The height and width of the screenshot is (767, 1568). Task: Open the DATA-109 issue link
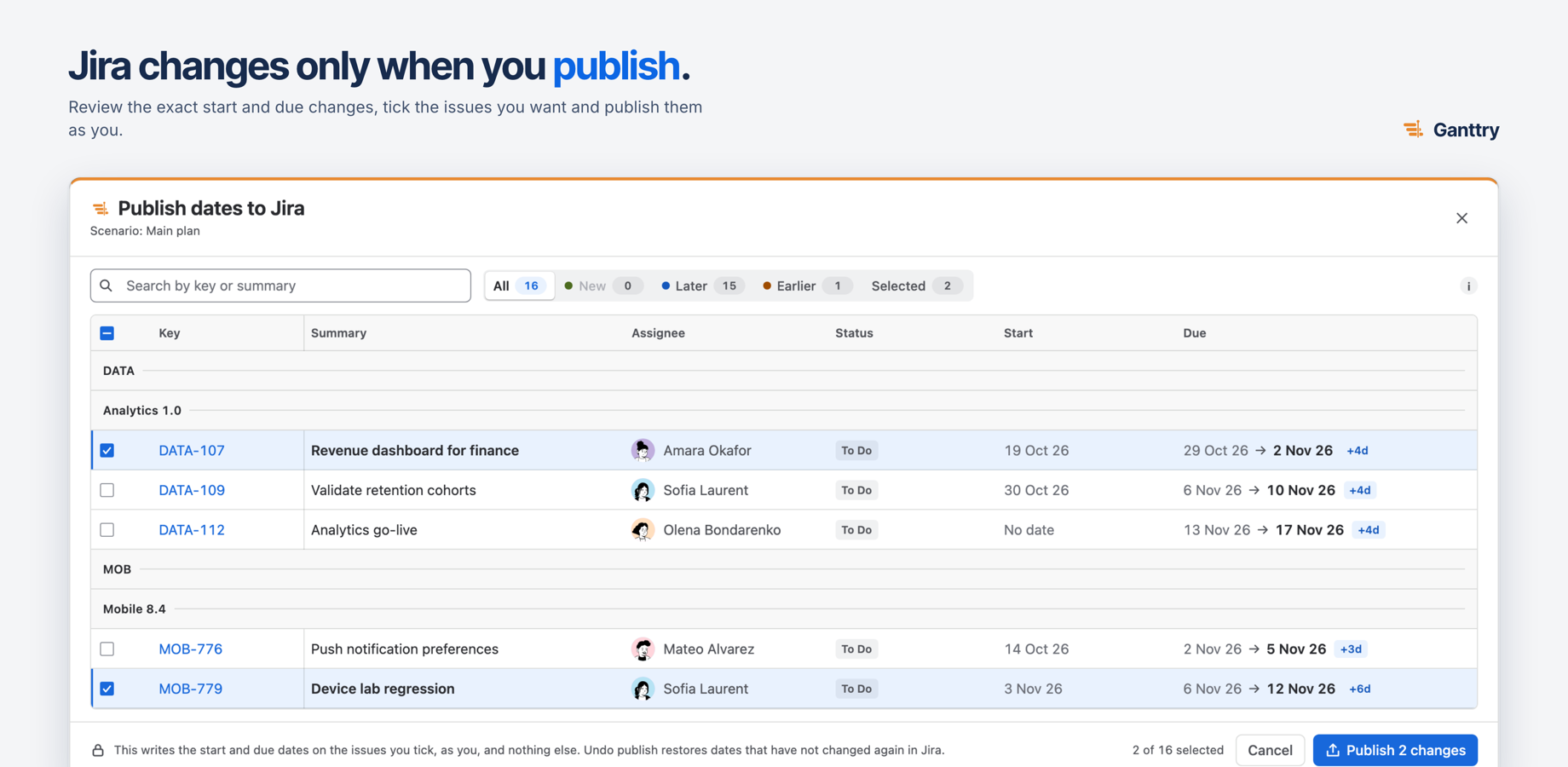click(x=192, y=490)
